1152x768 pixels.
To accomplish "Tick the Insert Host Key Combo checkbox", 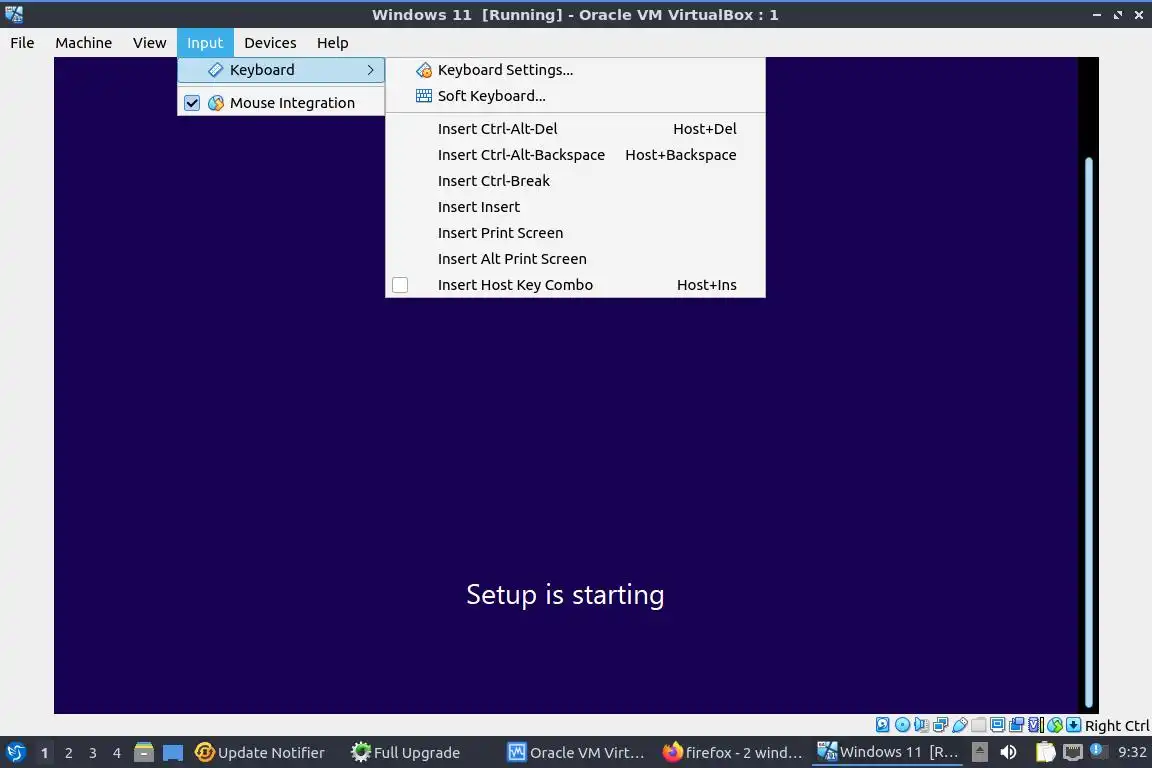I will [x=400, y=284].
